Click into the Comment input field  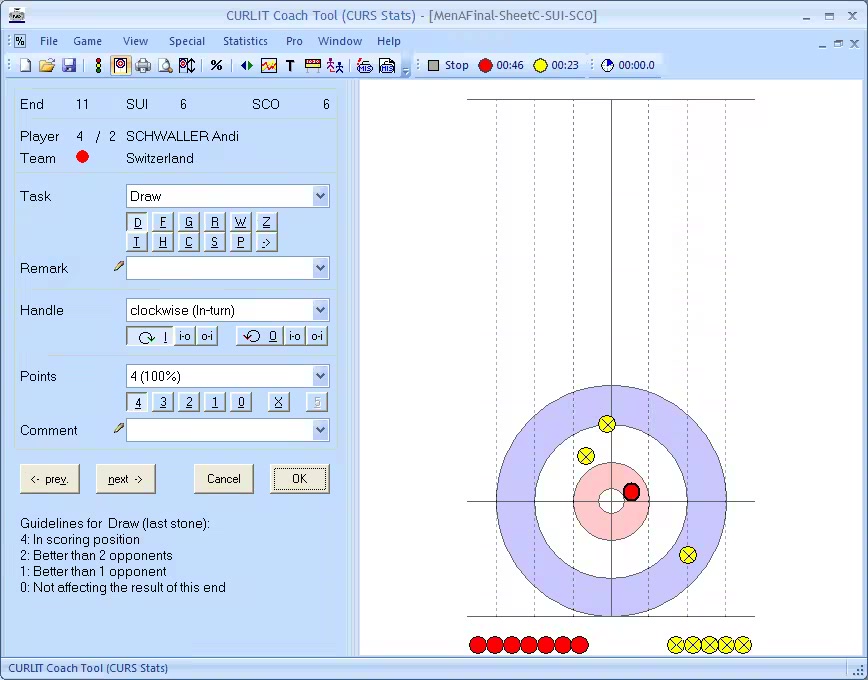pos(219,430)
